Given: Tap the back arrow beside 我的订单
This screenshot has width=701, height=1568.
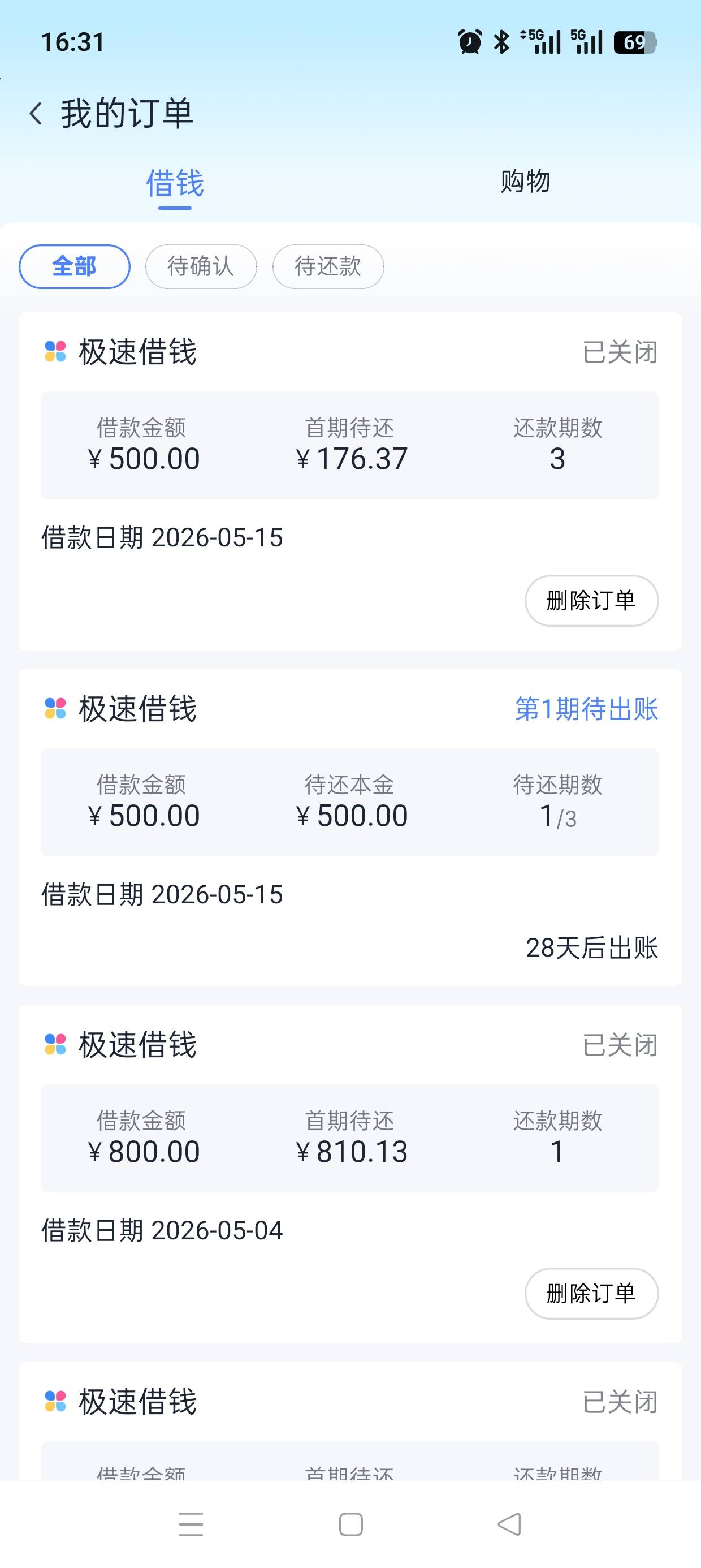Looking at the screenshot, I should pyautogui.click(x=36, y=114).
